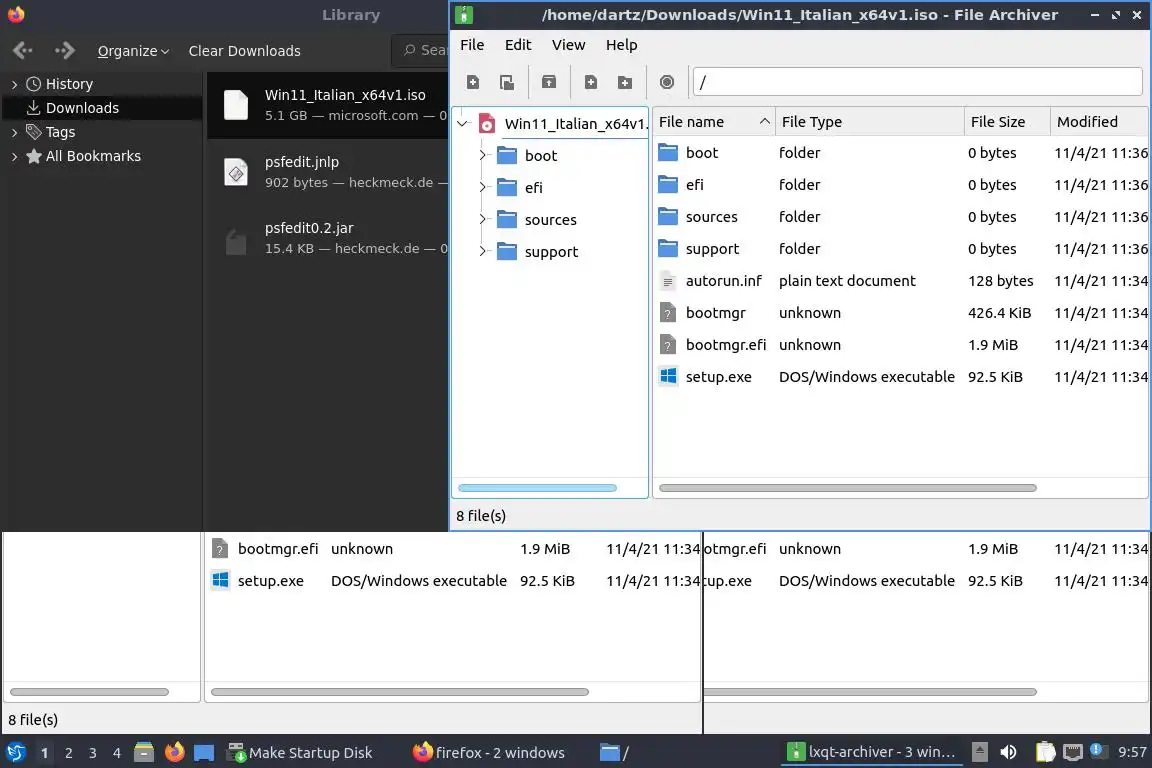Expand the efi folder in the tree
This screenshot has height=768, width=1152.
coord(483,187)
